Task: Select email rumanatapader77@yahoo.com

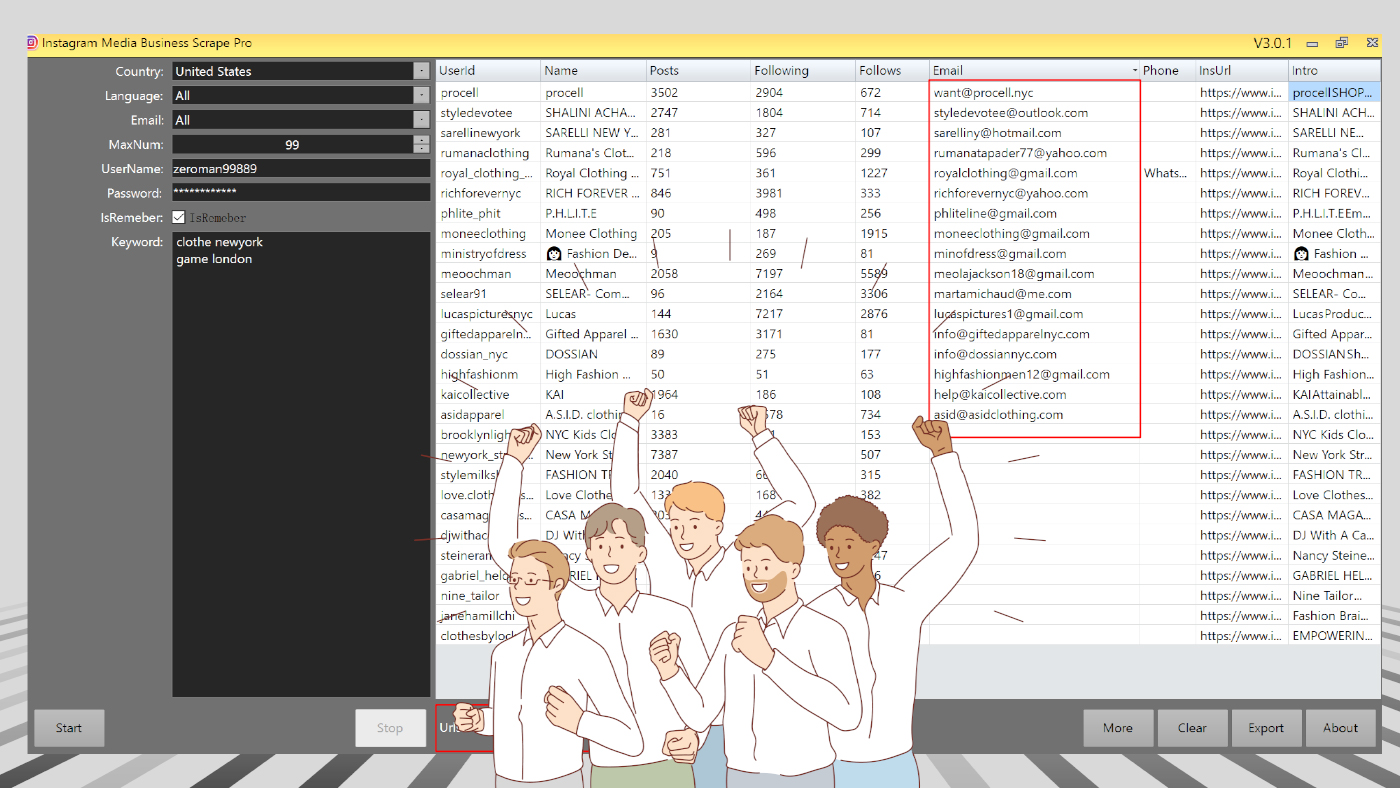Action: point(1020,153)
